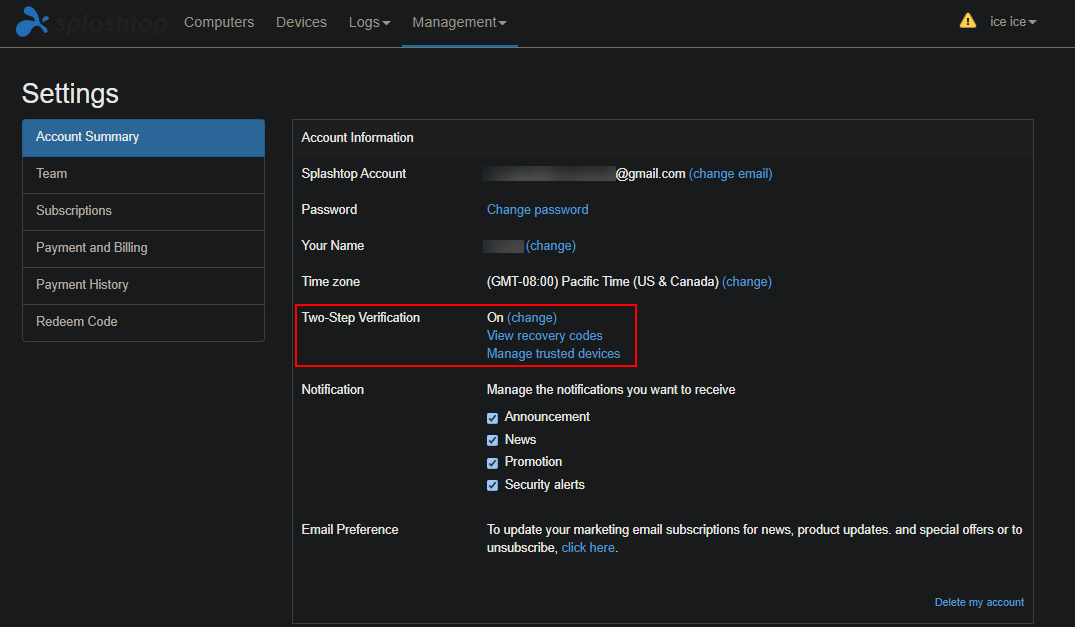The height and width of the screenshot is (627, 1075).
Task: Open Payment and Billing section
Action: (x=143, y=248)
